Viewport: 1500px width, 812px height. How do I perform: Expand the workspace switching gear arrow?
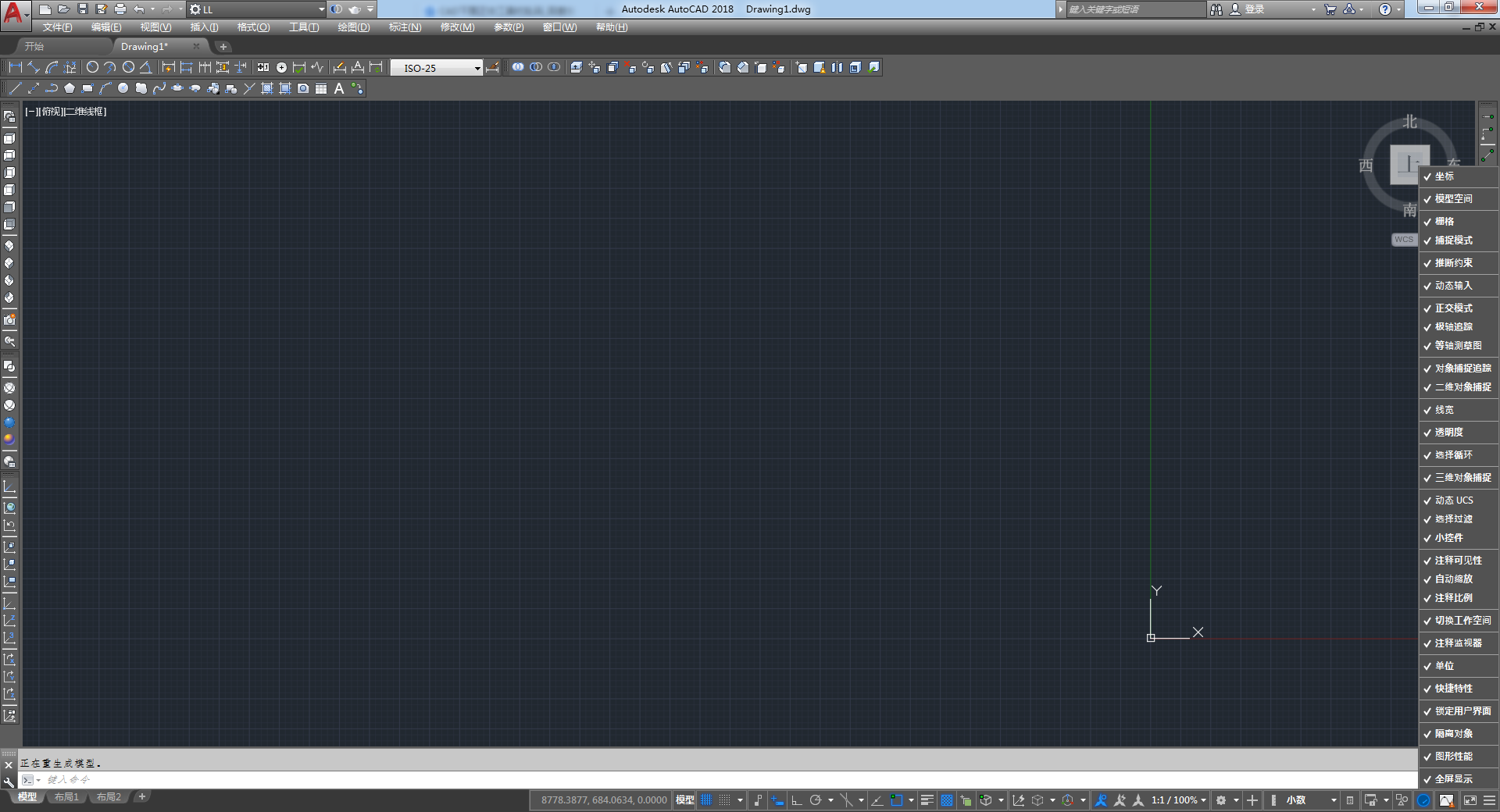point(1236,800)
